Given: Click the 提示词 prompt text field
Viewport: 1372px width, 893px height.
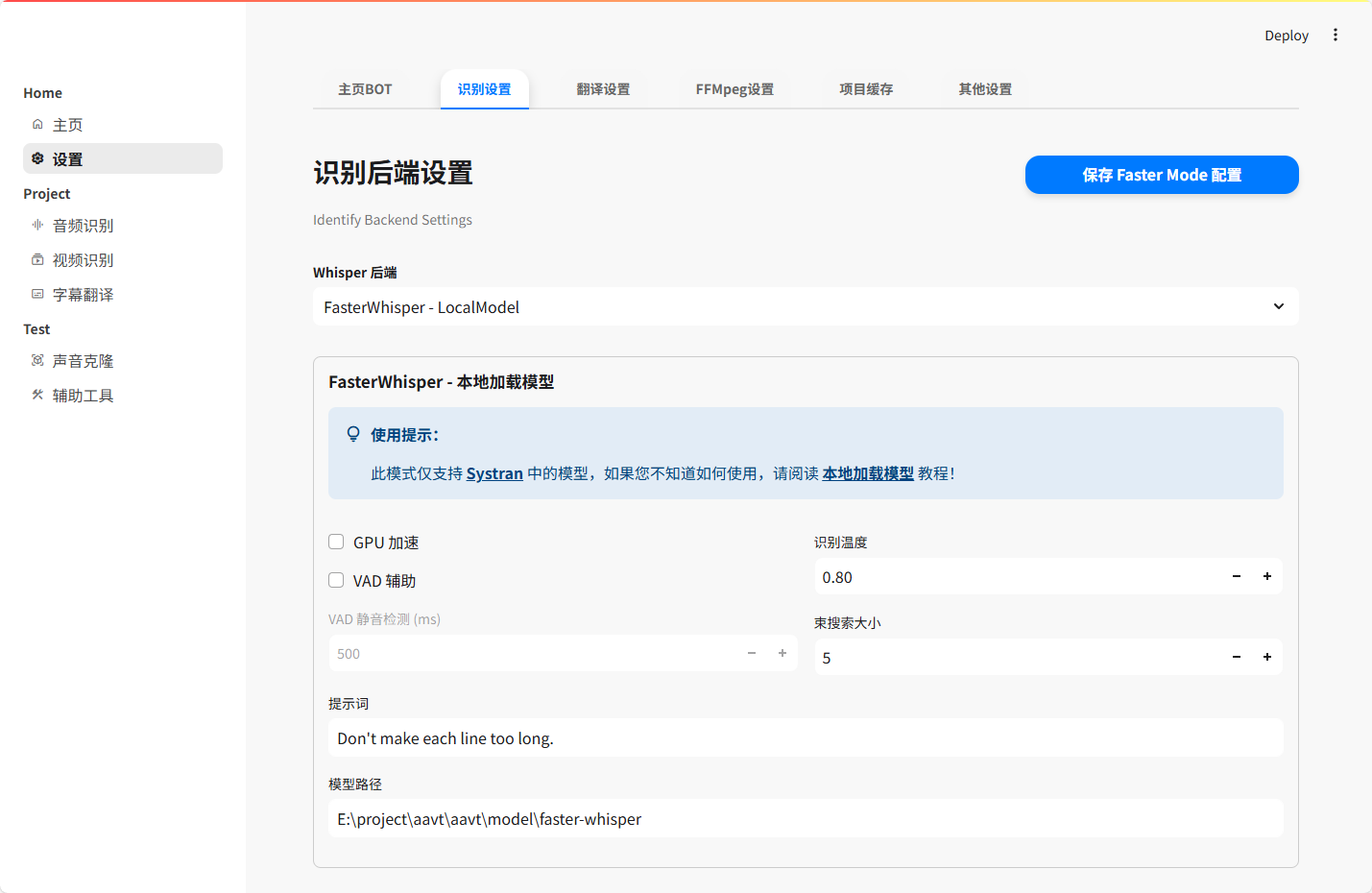Looking at the screenshot, I should tap(805, 738).
